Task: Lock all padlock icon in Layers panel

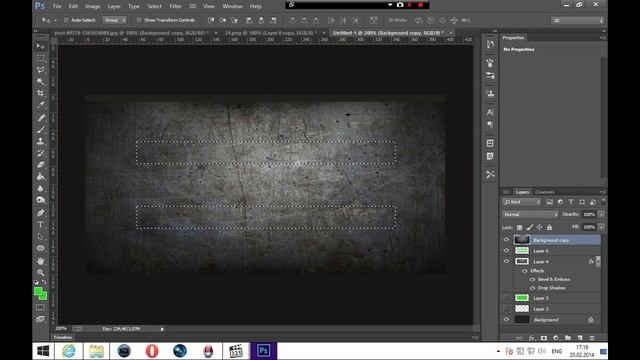Action: (549, 227)
